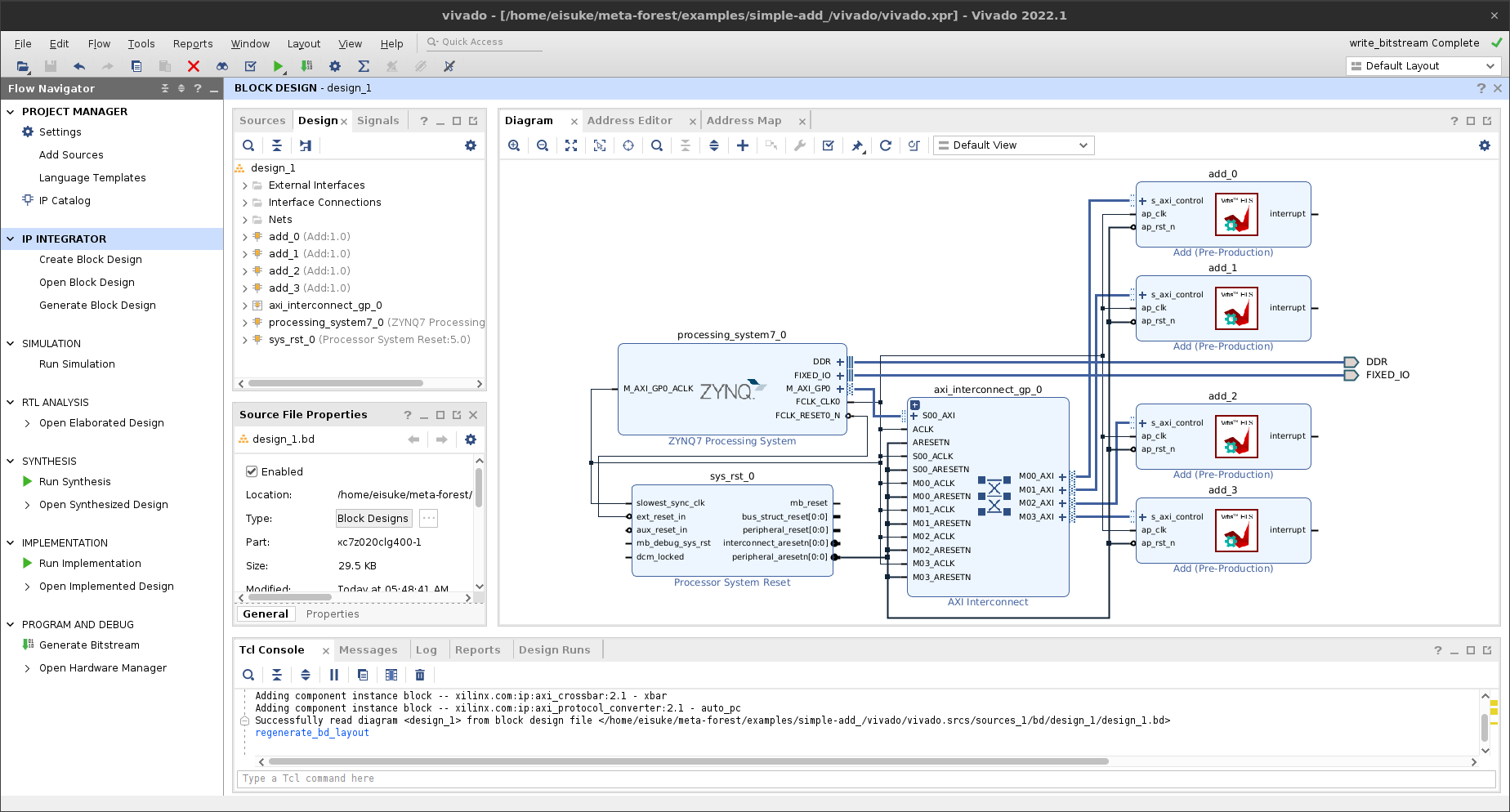
Task: Open the Default View dropdown
Action: click(1013, 145)
